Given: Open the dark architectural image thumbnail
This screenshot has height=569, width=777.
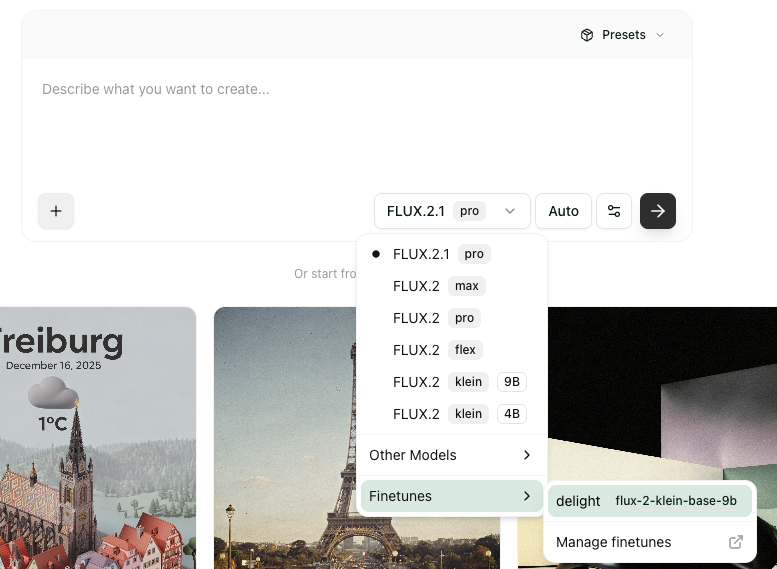Looking at the screenshot, I should tap(662, 394).
